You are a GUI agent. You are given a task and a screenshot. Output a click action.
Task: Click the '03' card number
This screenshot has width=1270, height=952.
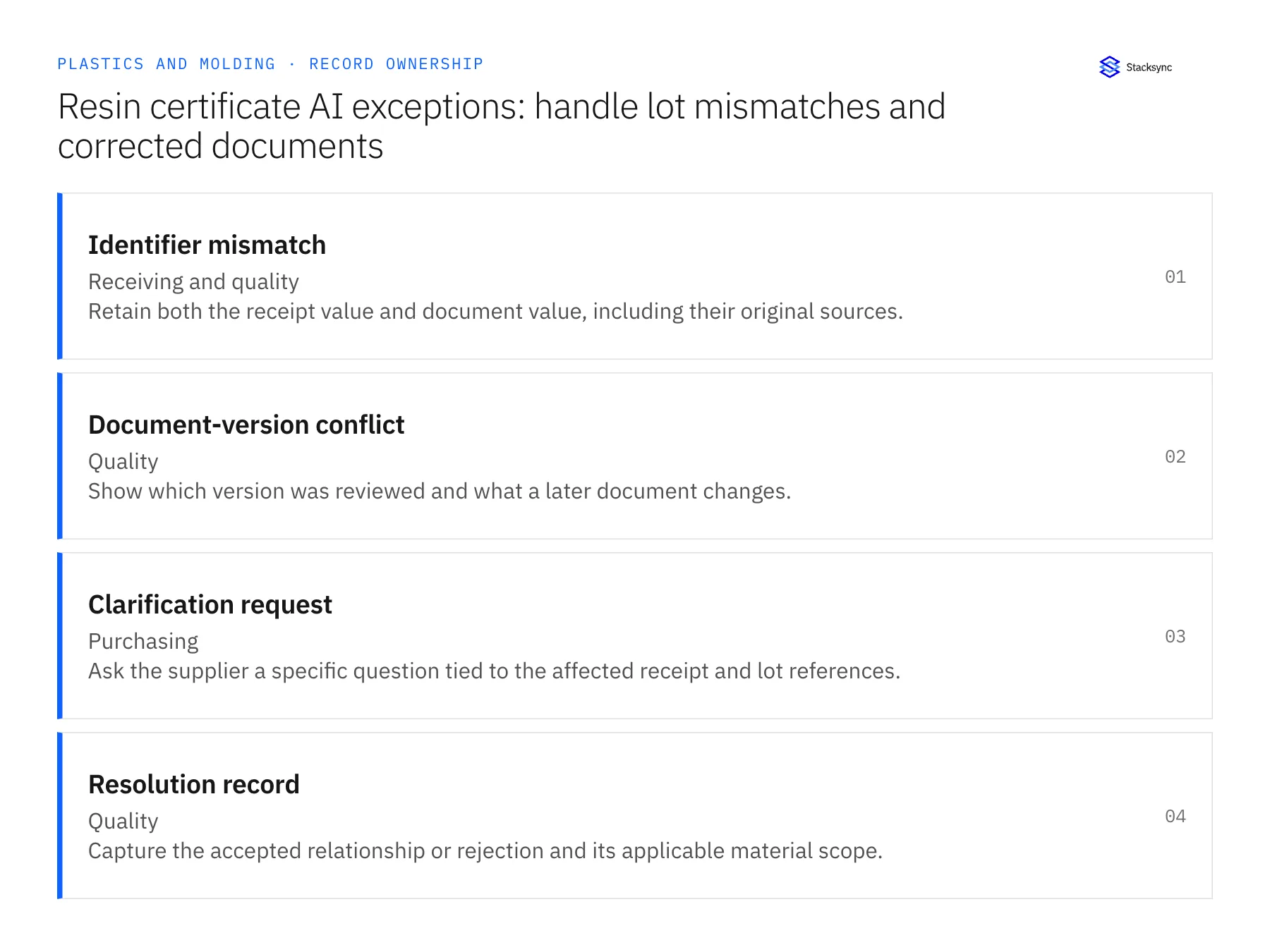1175,636
